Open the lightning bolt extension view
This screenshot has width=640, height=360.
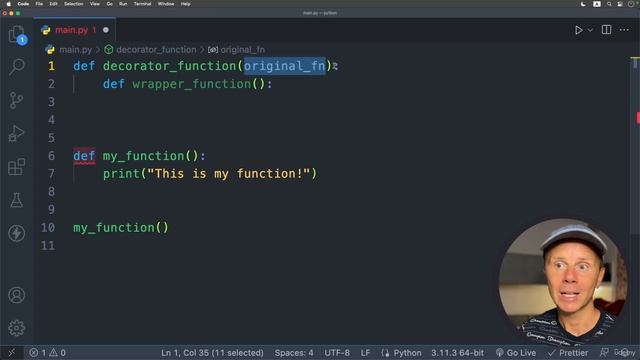[16, 233]
